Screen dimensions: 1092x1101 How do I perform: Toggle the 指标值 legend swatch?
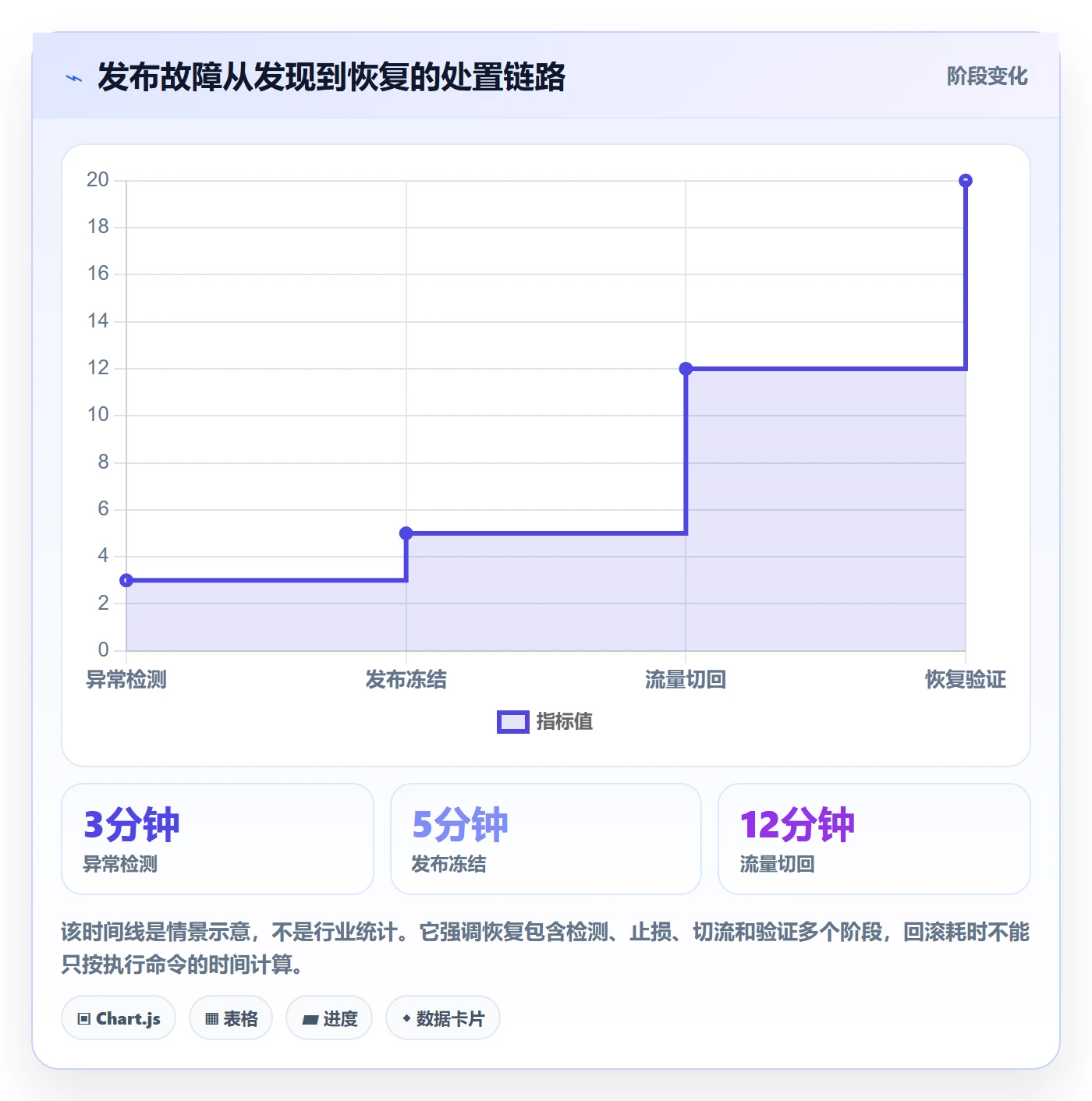coord(513,722)
